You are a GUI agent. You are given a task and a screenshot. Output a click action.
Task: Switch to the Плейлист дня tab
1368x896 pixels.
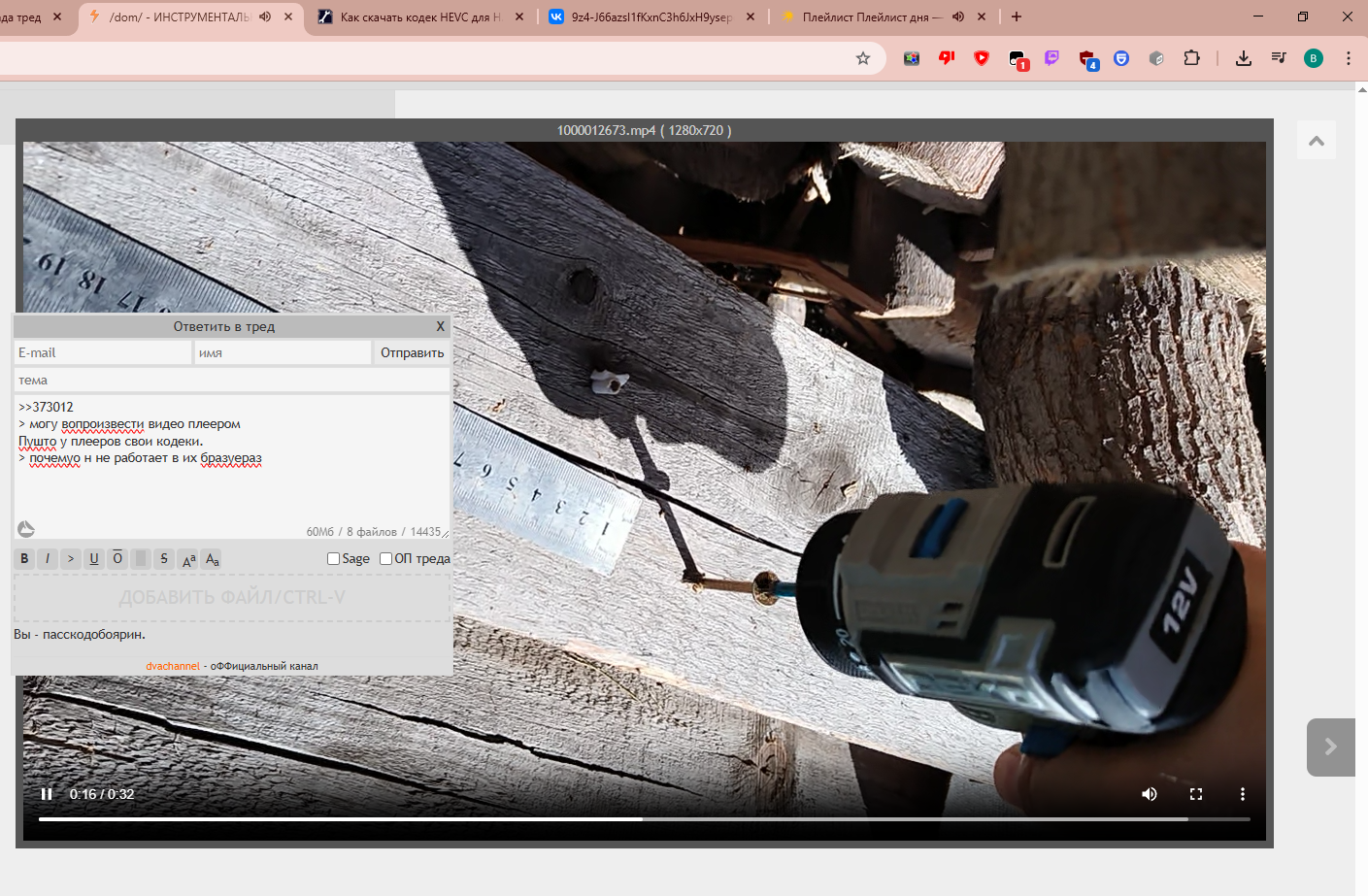869,17
